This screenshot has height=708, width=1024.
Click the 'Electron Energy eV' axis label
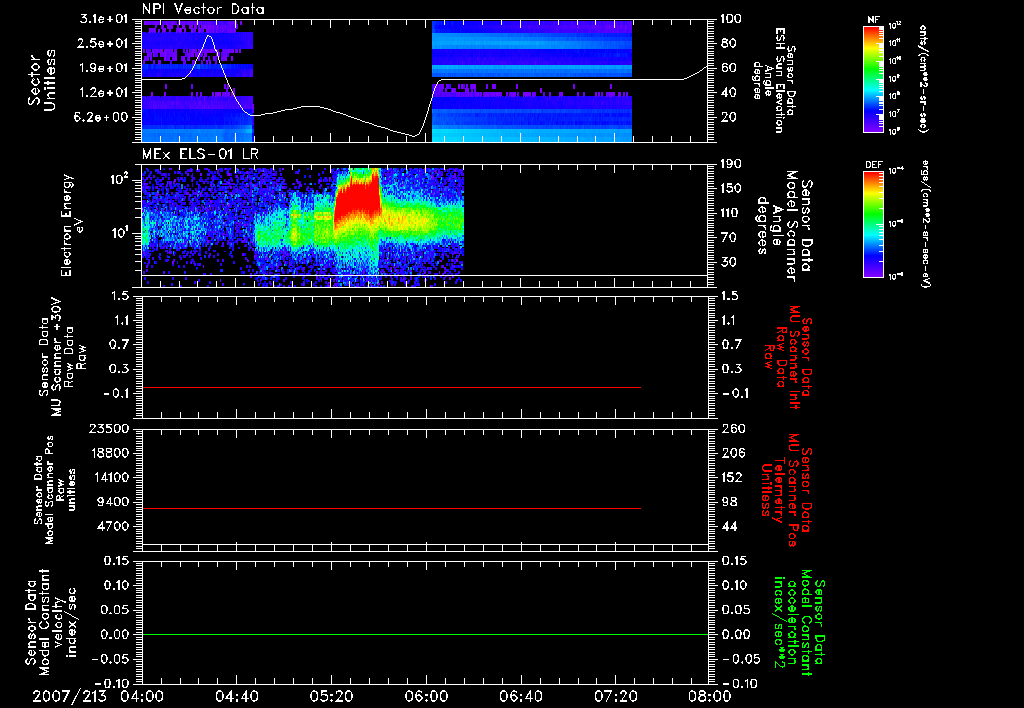(74, 225)
